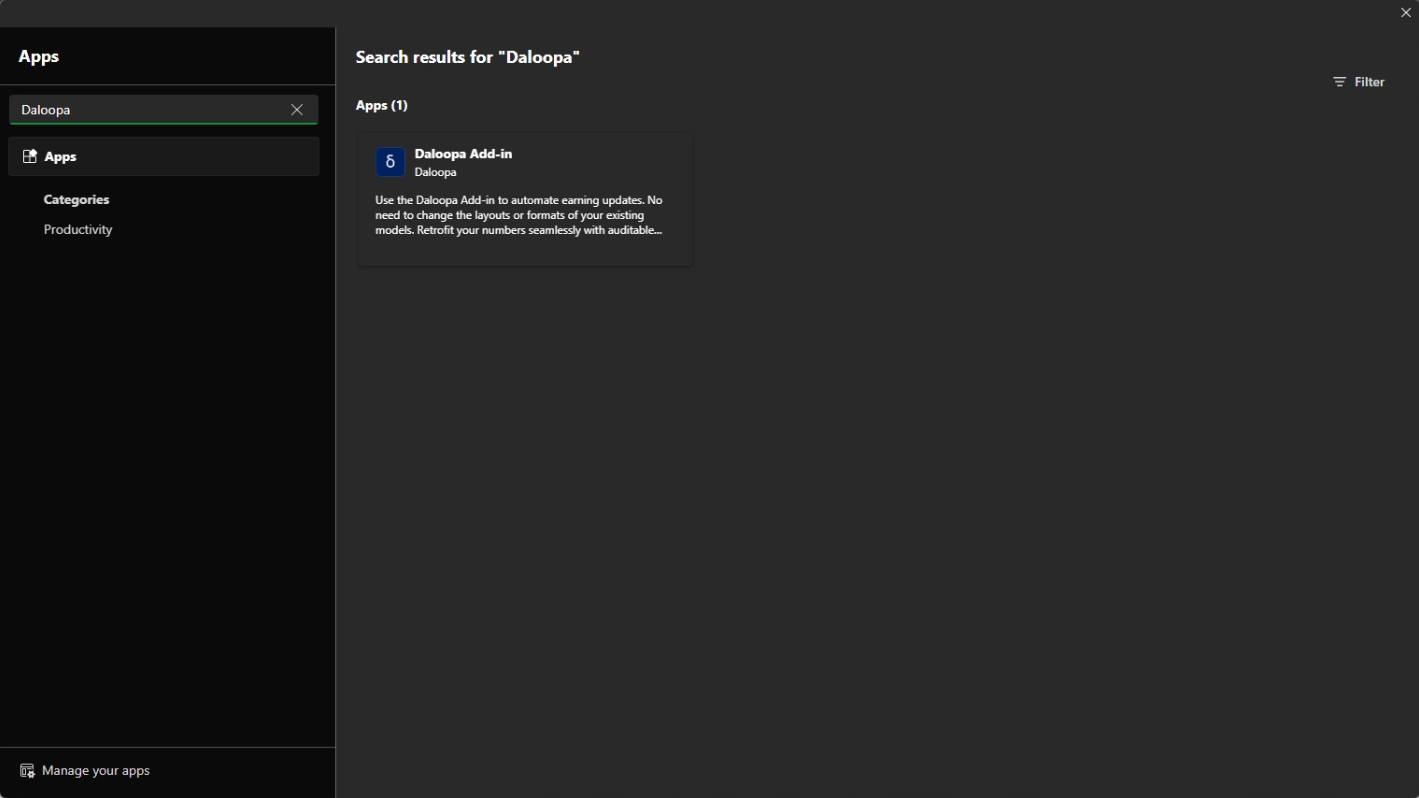Open the Productivity category
The width and height of the screenshot is (1419, 798).
tap(78, 230)
